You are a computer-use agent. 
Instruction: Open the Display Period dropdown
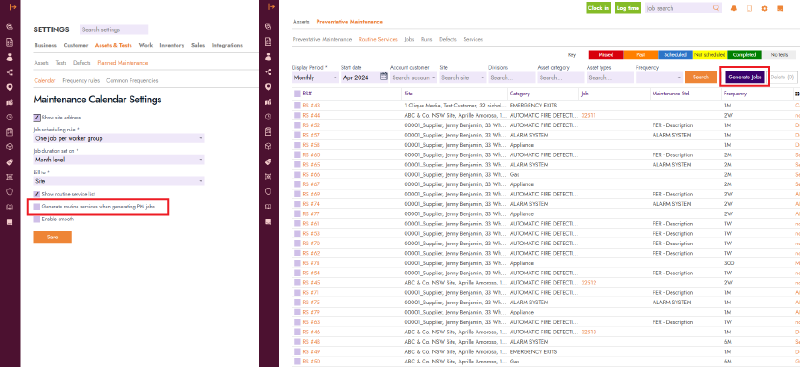click(315, 78)
